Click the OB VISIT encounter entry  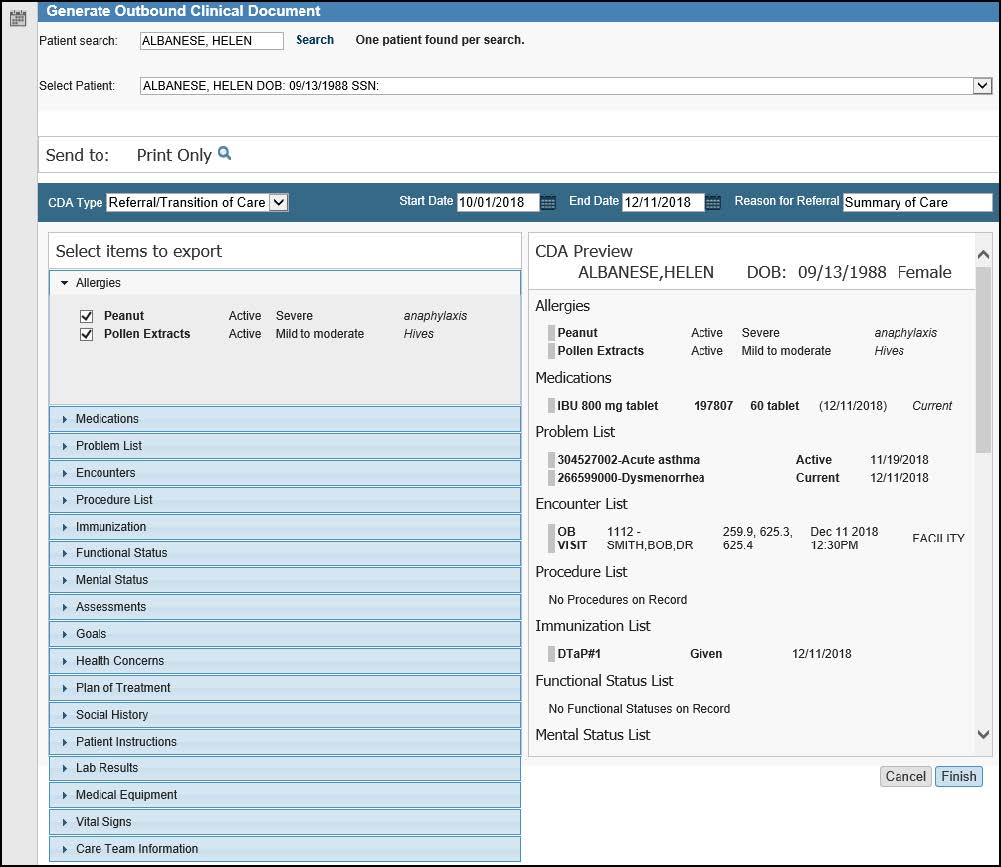pyautogui.click(x=571, y=538)
